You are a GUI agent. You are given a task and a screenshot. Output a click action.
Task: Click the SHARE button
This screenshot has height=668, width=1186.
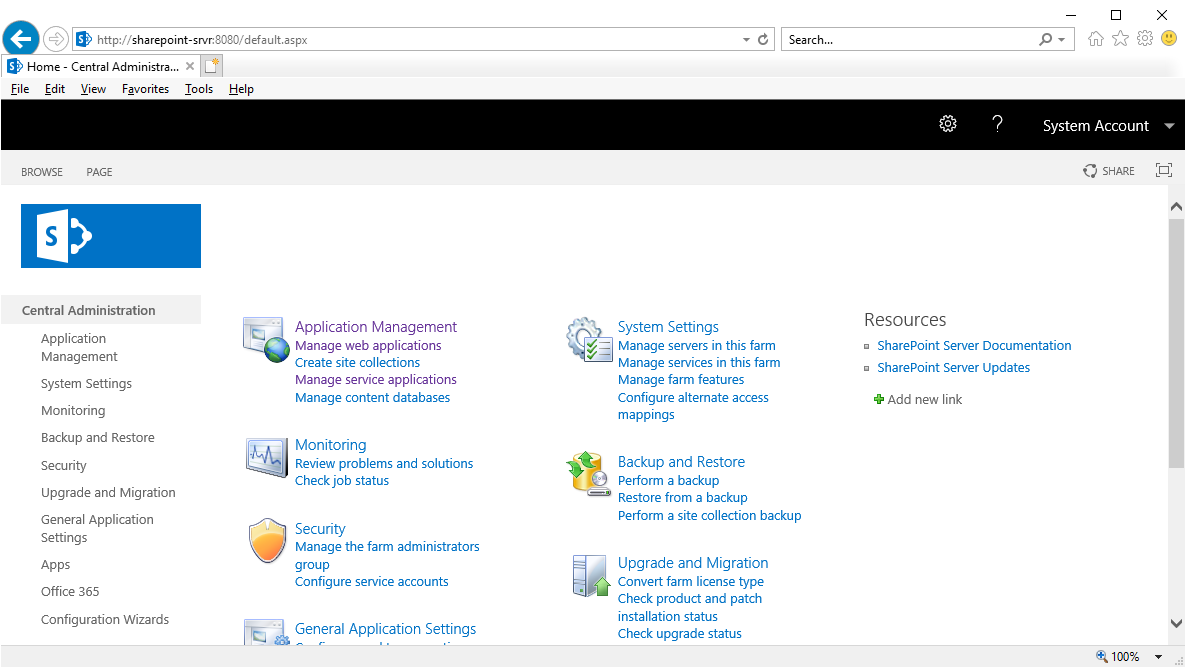coord(1108,170)
